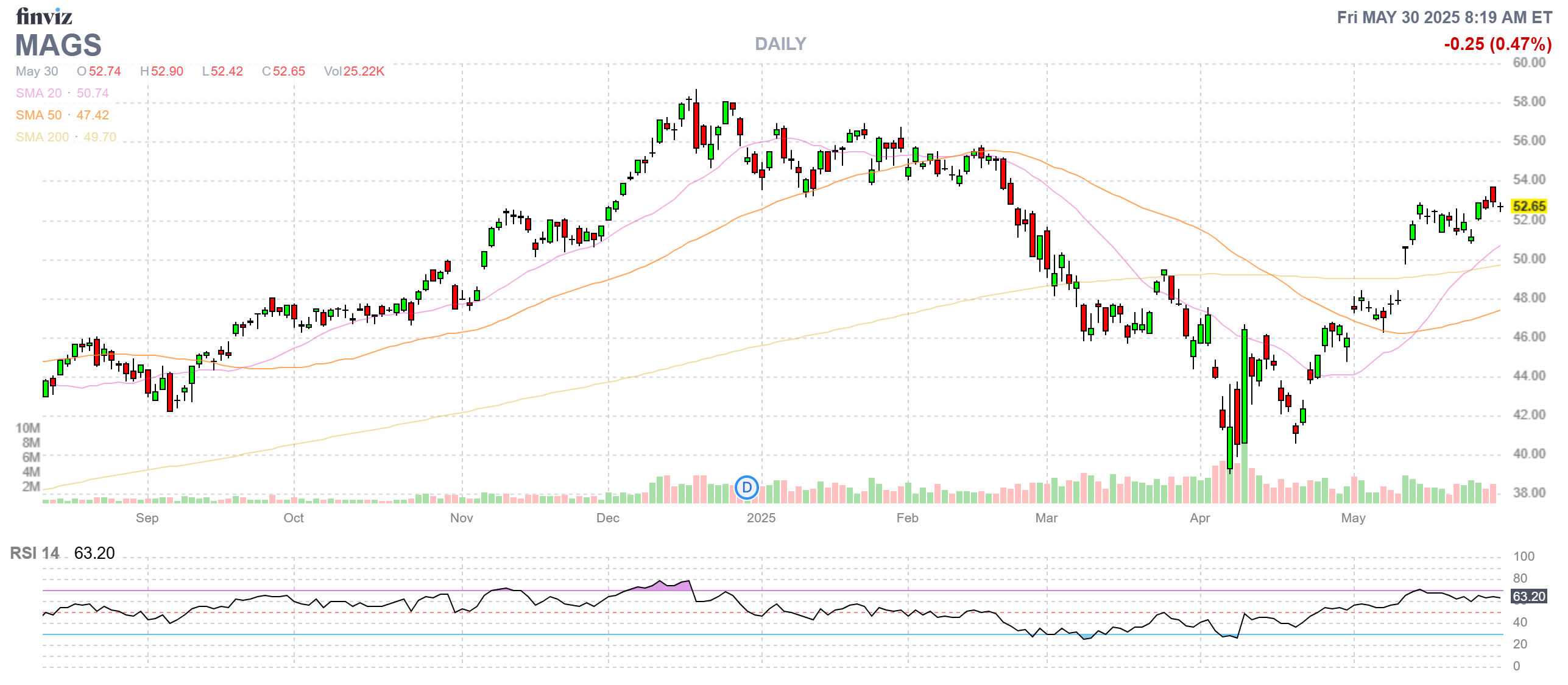Click the Apr label on time axis
The width and height of the screenshot is (1568, 685).
pos(1199,518)
